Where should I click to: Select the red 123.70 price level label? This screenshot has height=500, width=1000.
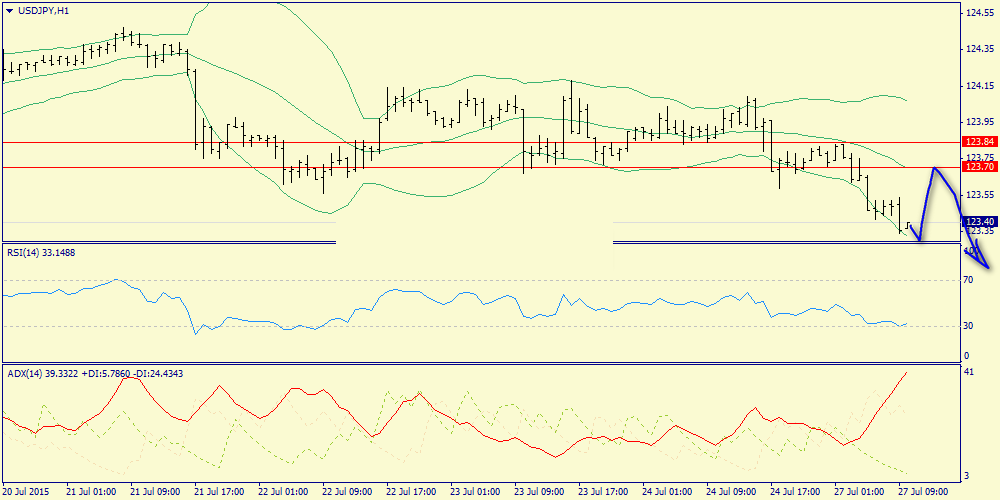click(x=979, y=167)
